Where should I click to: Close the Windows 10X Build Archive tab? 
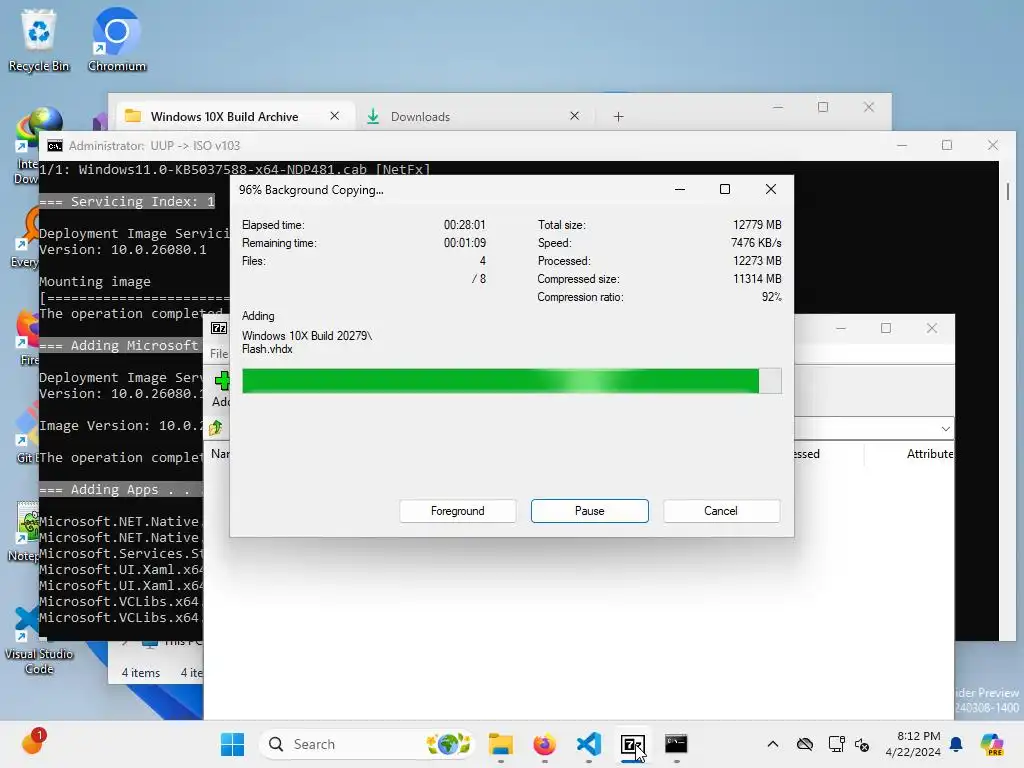point(334,116)
